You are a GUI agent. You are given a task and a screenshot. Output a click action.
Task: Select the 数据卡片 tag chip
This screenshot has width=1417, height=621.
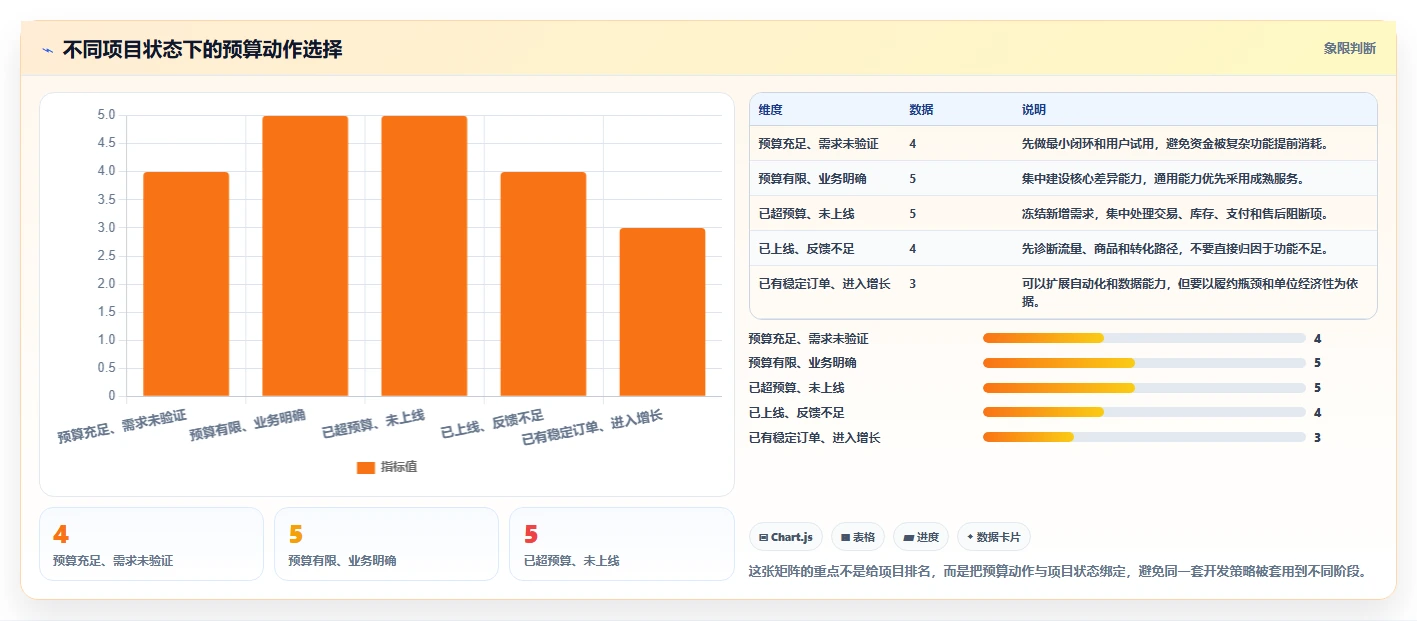[x=994, y=537]
